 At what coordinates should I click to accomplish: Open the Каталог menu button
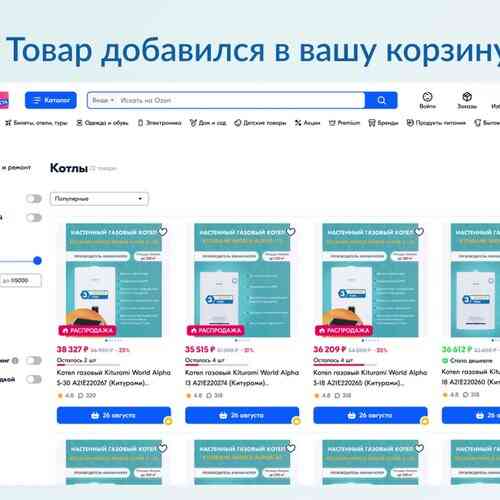[51, 100]
